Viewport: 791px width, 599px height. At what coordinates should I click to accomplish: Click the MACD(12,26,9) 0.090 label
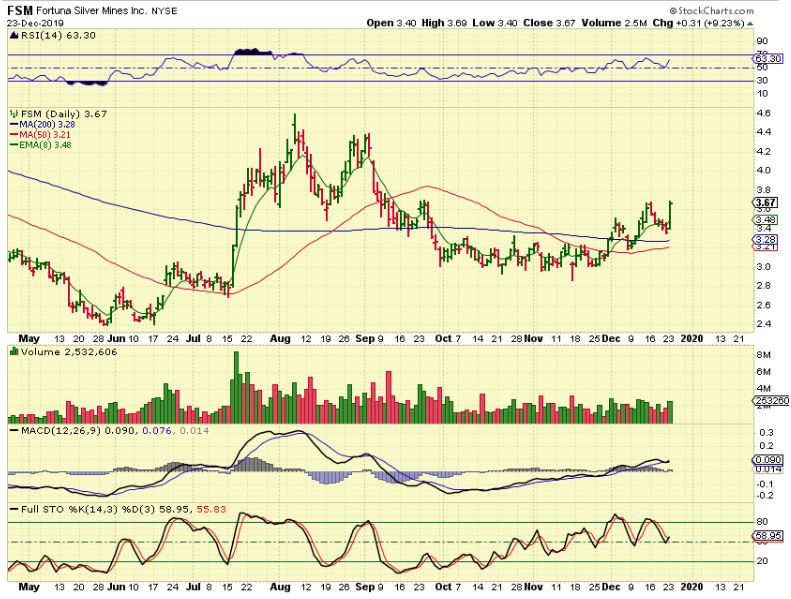pos(78,430)
